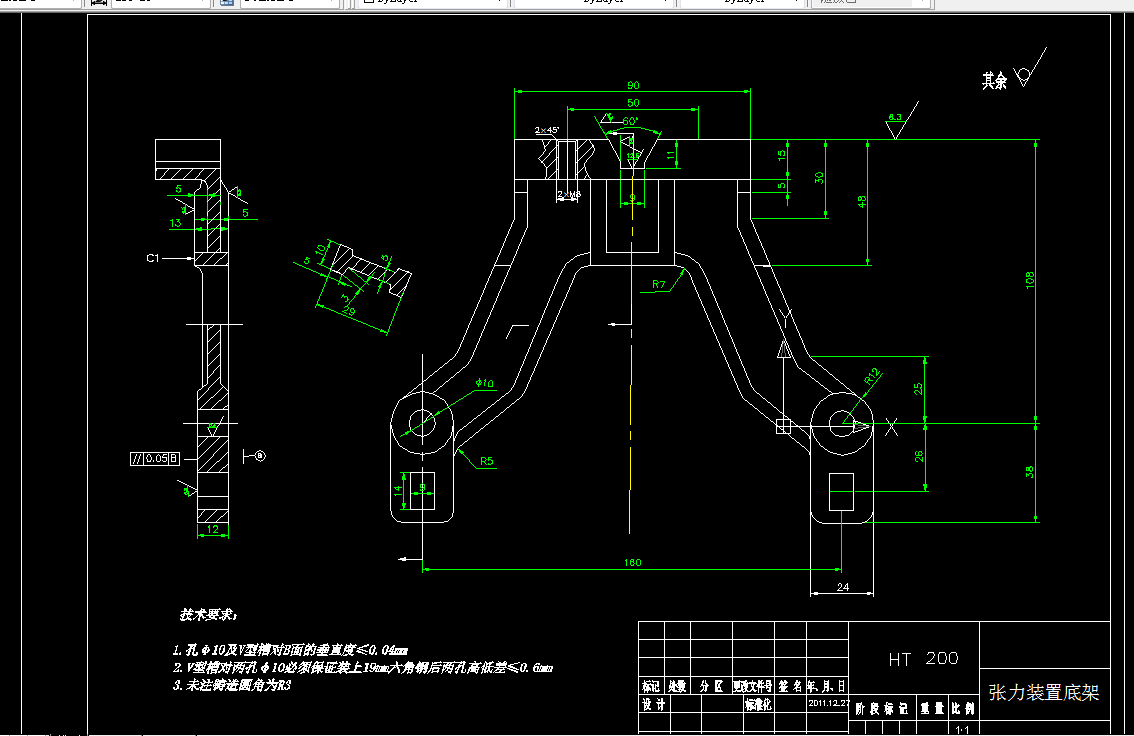The width and height of the screenshot is (1134, 736).
Task: Click the surface roughness symbol beside 其余
Action: click(1024, 74)
